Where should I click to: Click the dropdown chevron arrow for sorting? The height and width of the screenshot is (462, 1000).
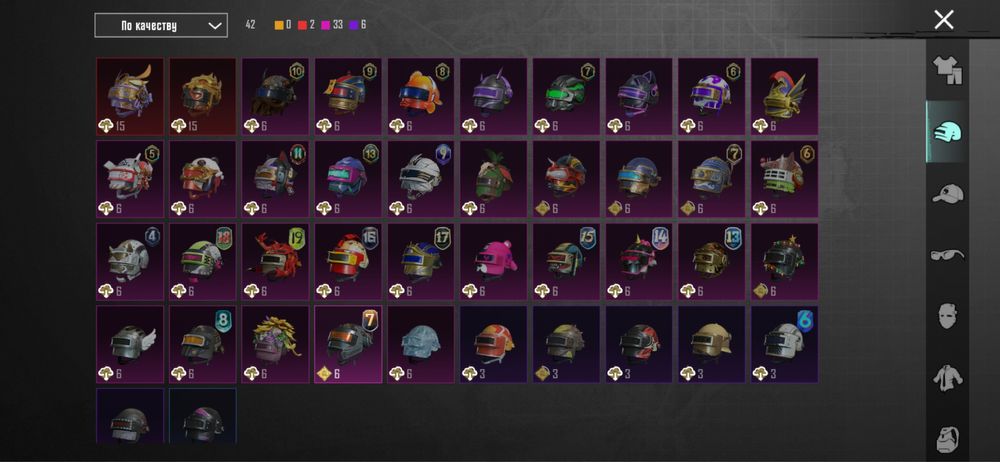coord(215,26)
